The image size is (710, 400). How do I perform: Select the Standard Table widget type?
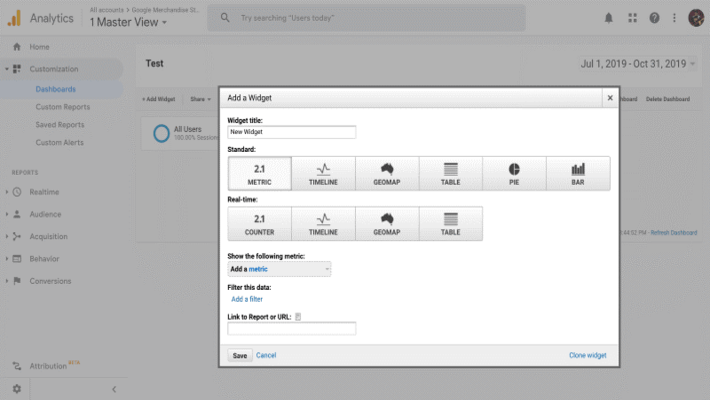pyautogui.click(x=451, y=174)
